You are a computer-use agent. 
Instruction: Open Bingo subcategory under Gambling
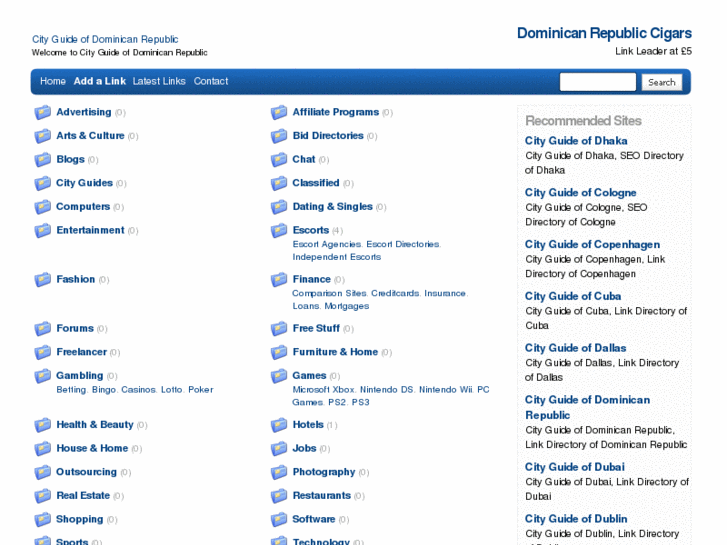click(x=104, y=390)
